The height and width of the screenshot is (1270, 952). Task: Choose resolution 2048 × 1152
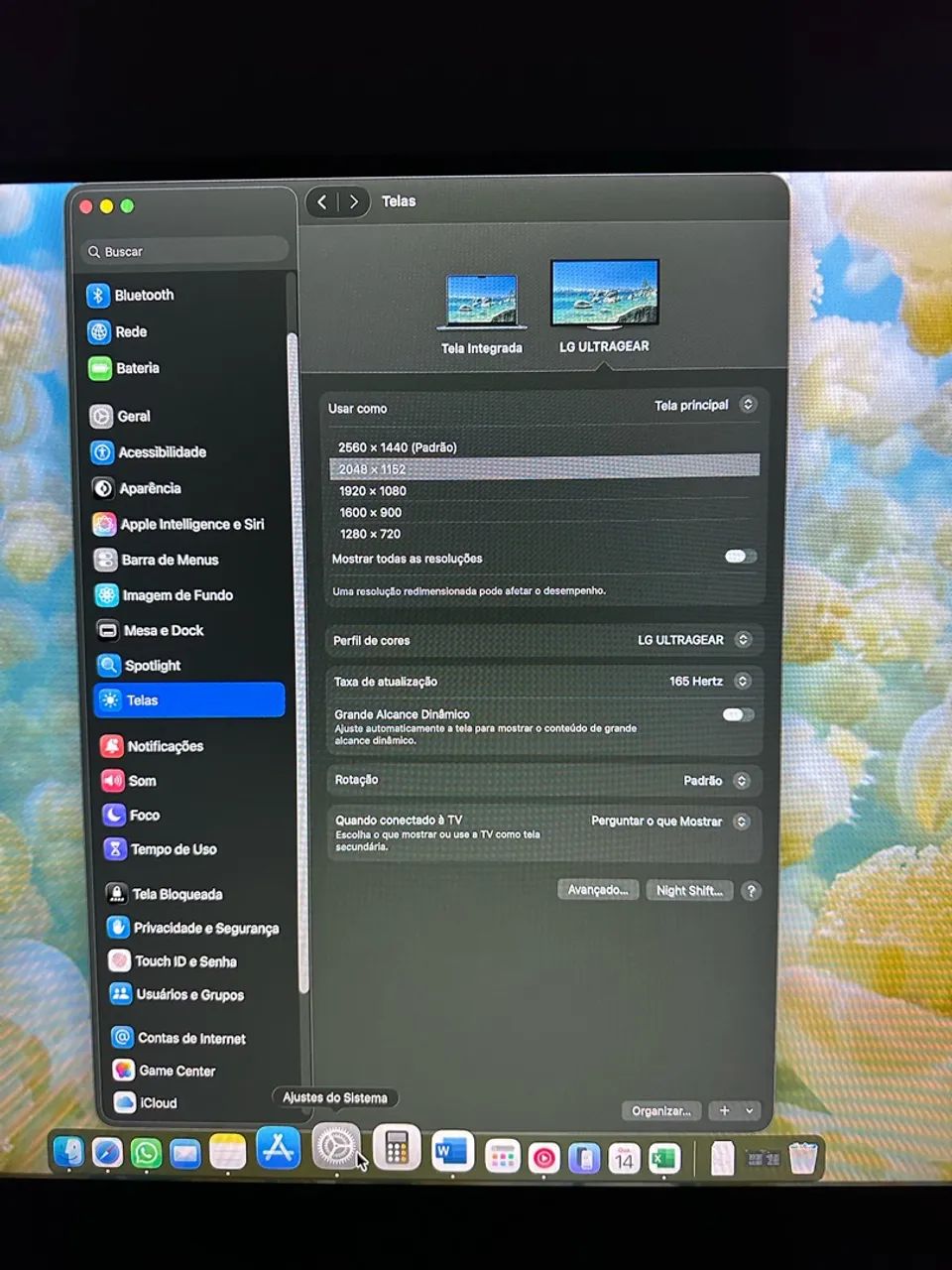coord(544,468)
